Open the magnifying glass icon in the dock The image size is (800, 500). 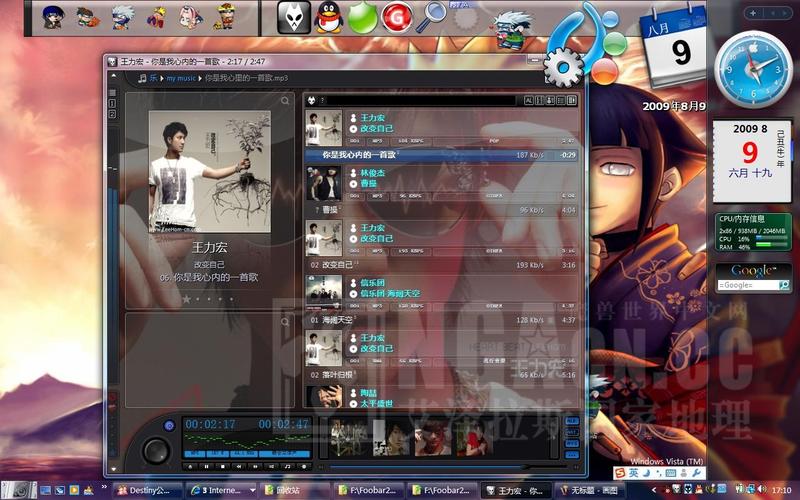point(431,17)
